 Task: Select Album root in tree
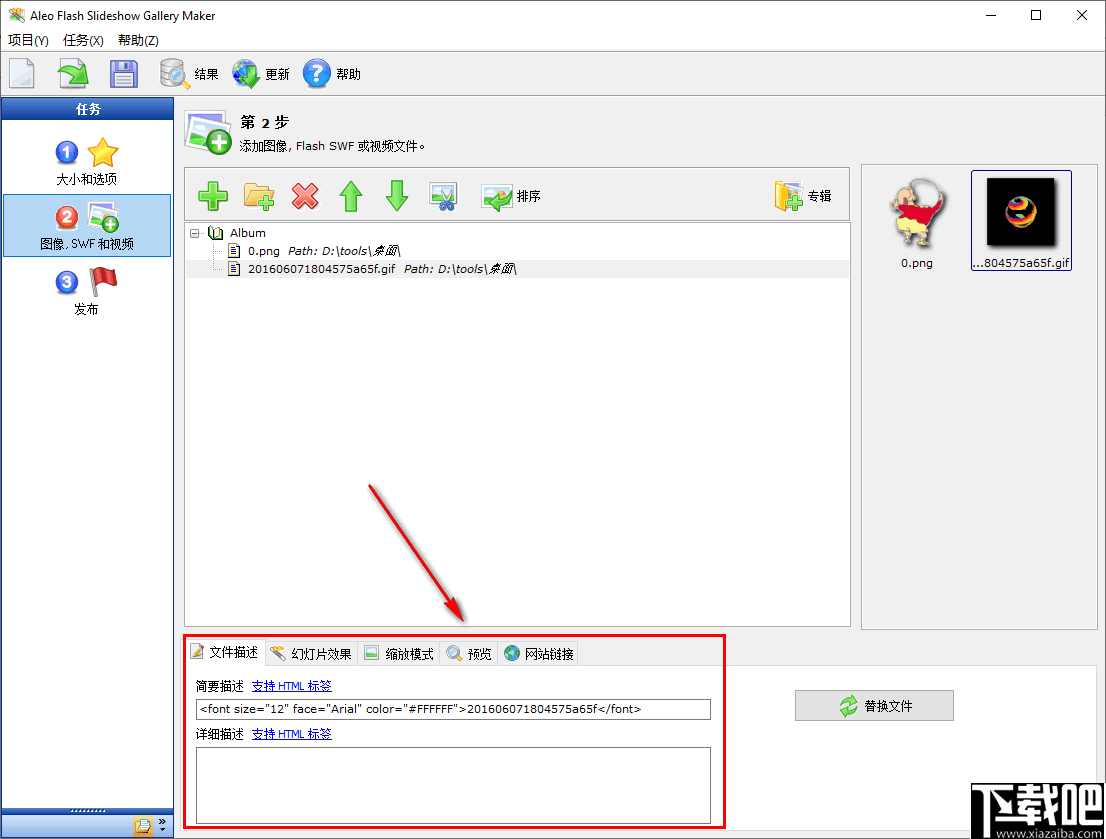tap(248, 233)
